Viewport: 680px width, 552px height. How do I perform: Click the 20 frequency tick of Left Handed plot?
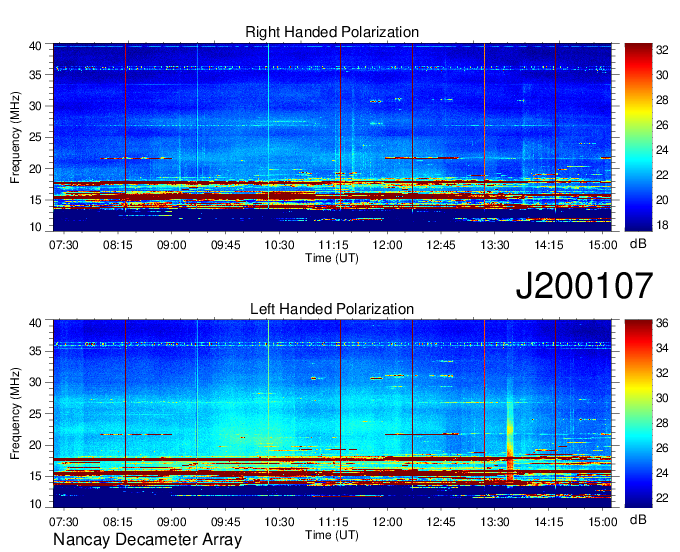[x=35, y=445]
